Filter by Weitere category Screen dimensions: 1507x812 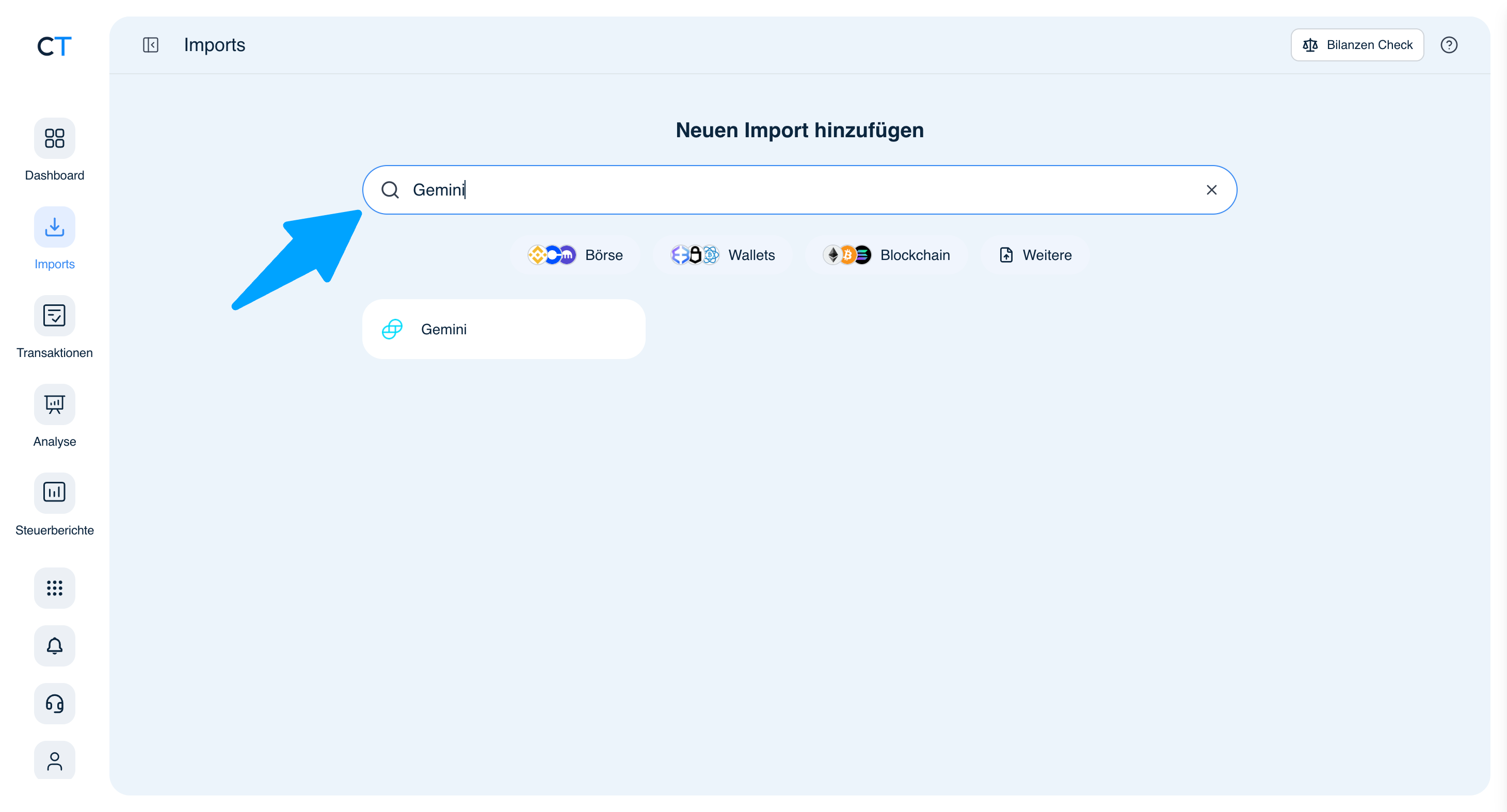(1035, 255)
